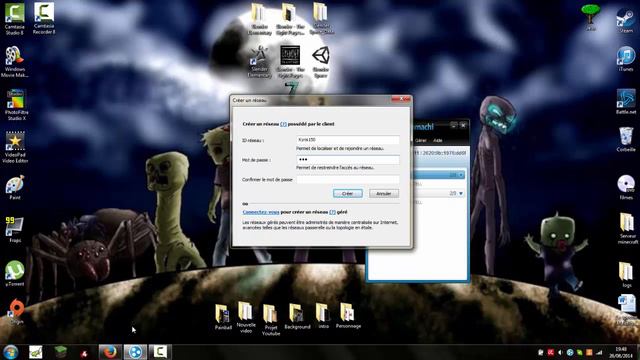
Task: Focus the ID réseau input field
Action: (x=348, y=140)
